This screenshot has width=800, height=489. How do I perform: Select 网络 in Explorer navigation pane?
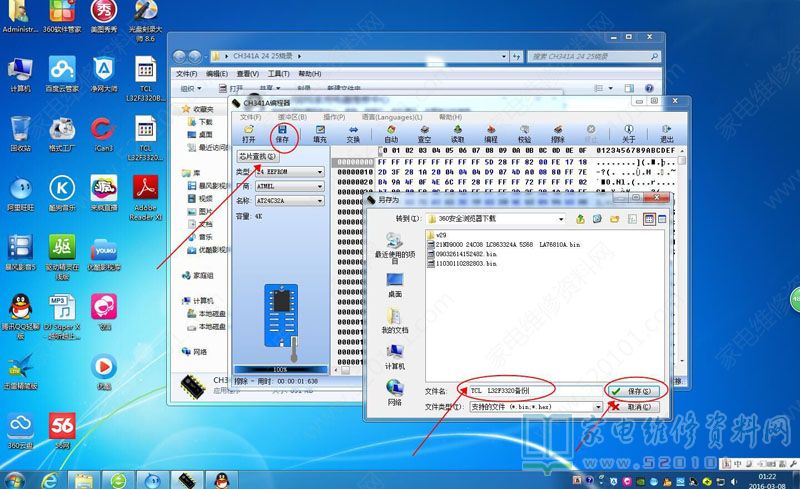pos(194,352)
